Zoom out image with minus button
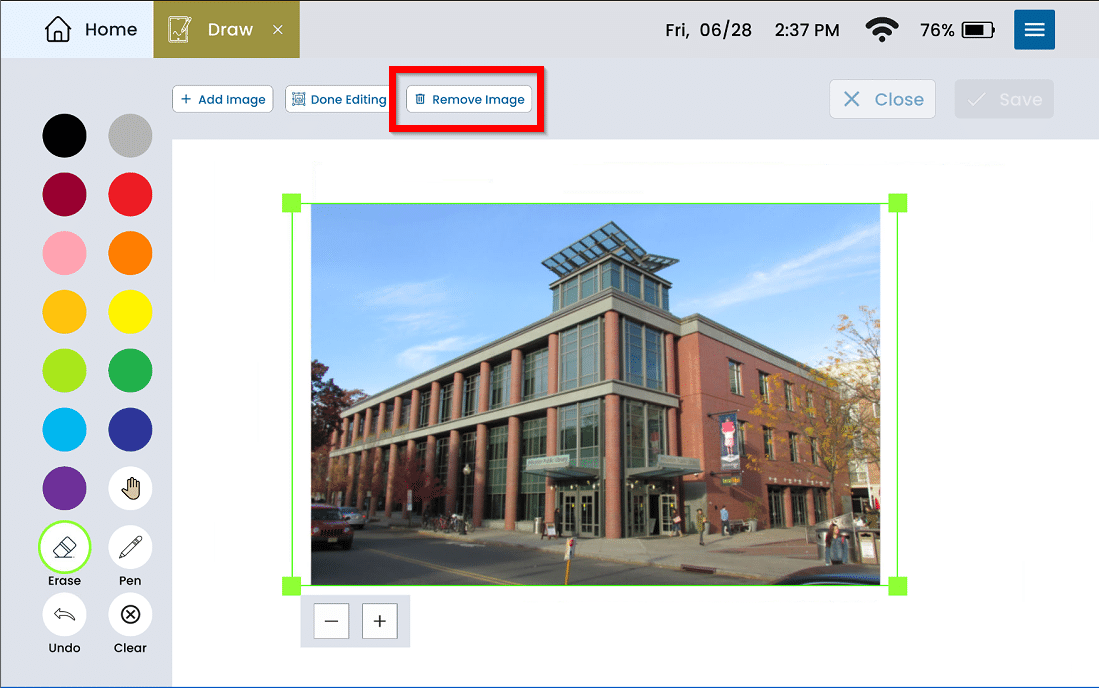Screen dimensions: 1099x688 331,621
